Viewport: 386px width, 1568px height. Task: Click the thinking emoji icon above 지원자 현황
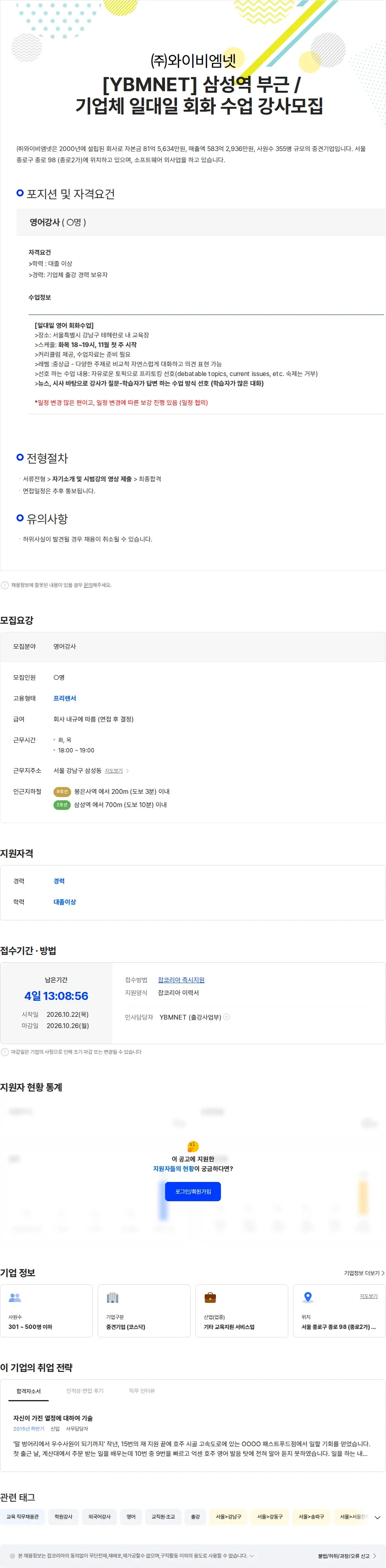point(193,1146)
